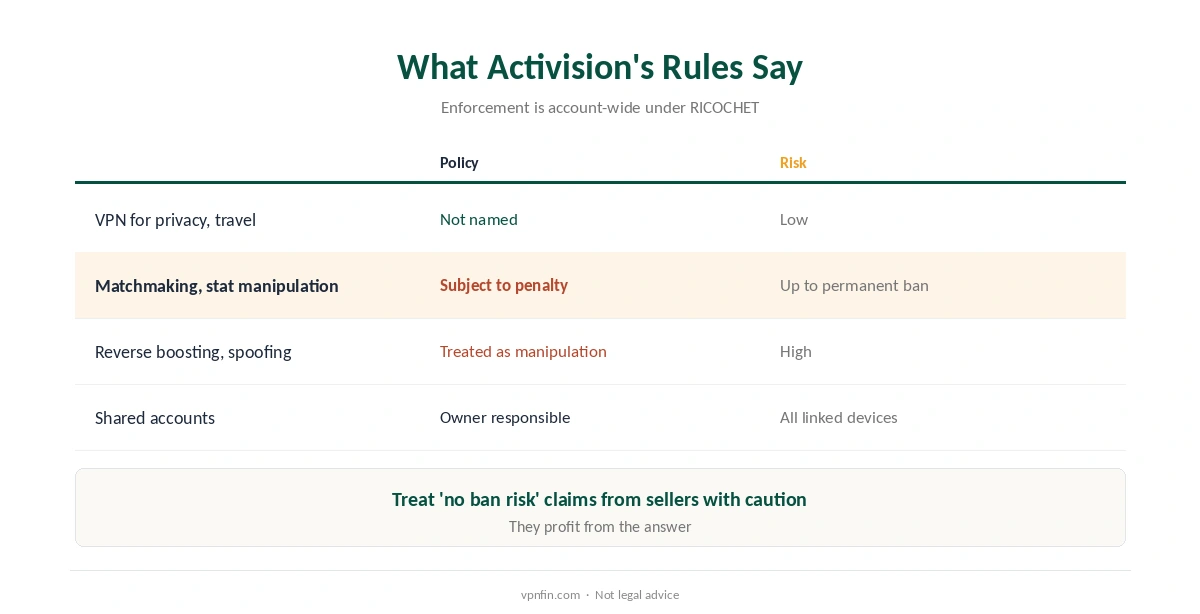The height and width of the screenshot is (614, 1200).
Task: Select the row label 'Shared accounts'
Action: pos(155,418)
